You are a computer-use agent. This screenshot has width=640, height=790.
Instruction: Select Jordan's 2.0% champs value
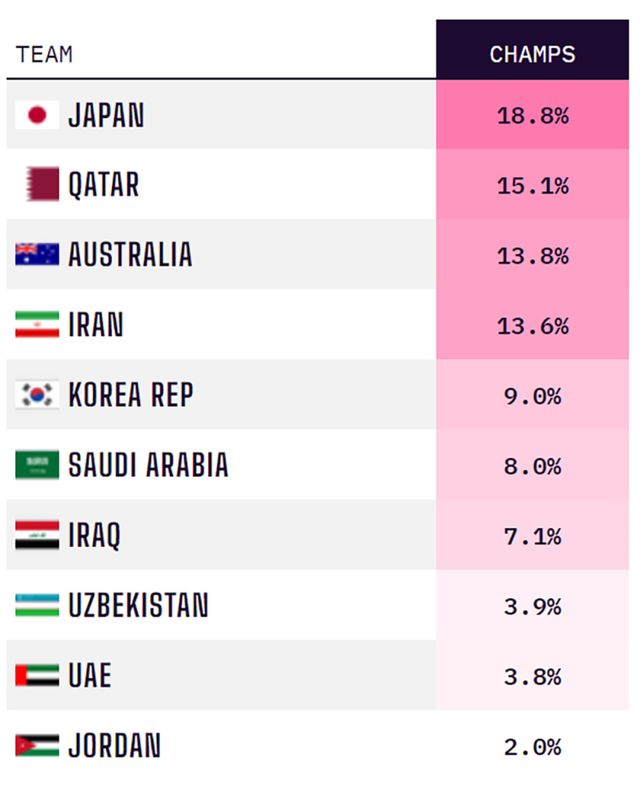(532, 745)
